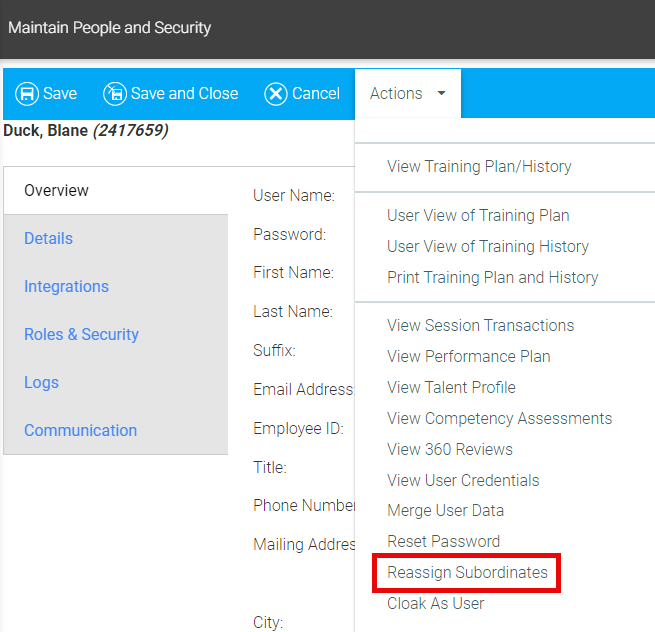
Task: Select User View of Training History
Action: coord(487,246)
